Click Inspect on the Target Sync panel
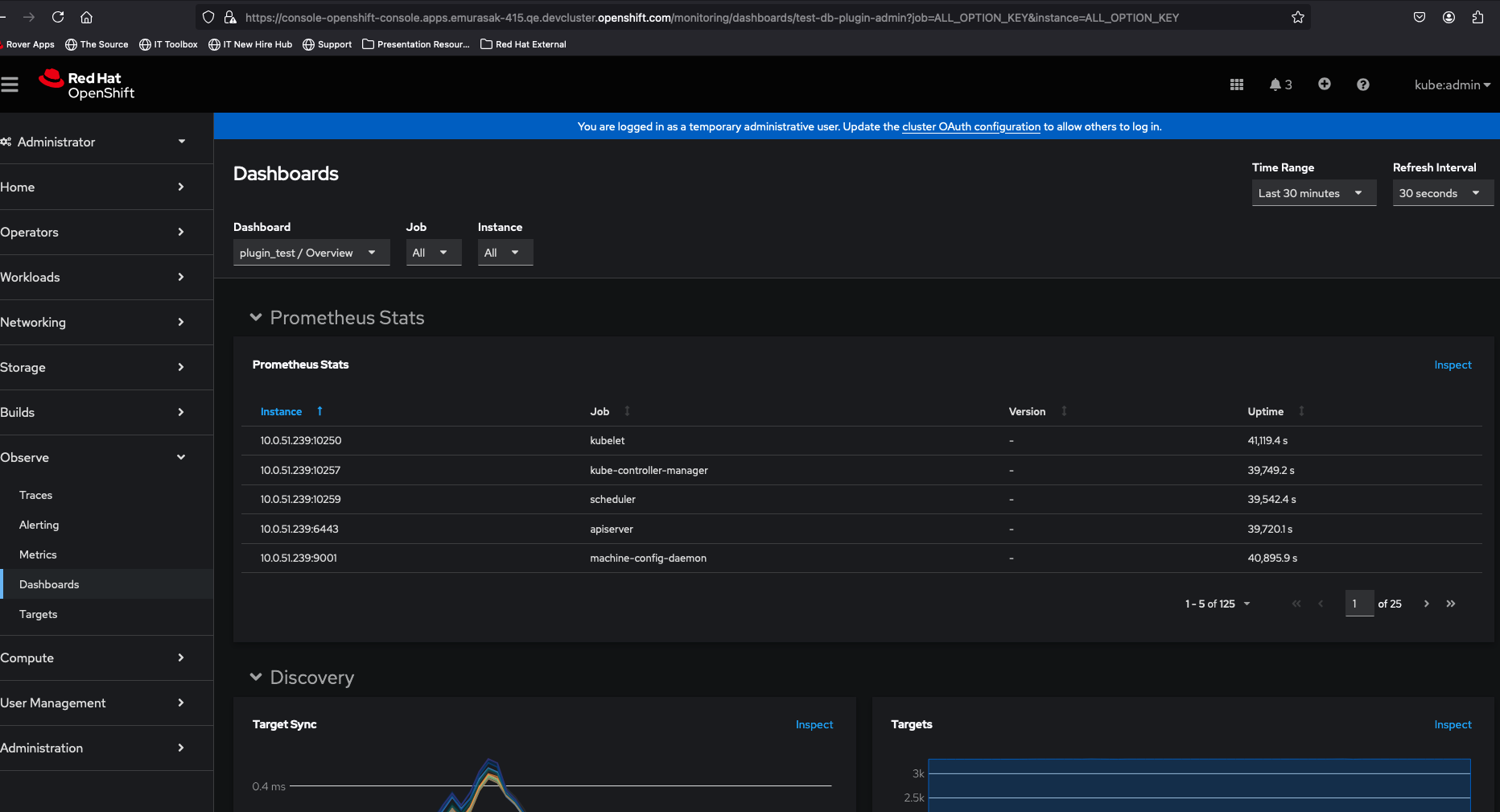Image resolution: width=1500 pixels, height=812 pixels. click(814, 724)
